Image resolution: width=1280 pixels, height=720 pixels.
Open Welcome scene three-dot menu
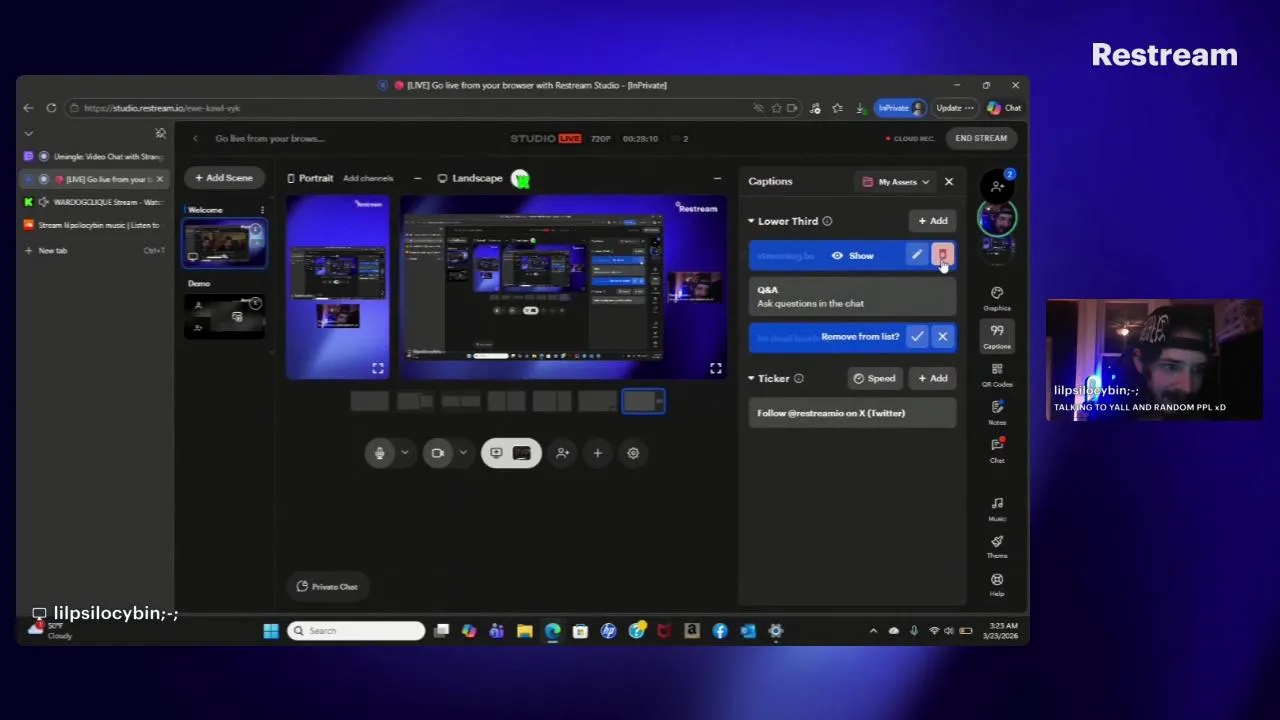tap(262, 210)
